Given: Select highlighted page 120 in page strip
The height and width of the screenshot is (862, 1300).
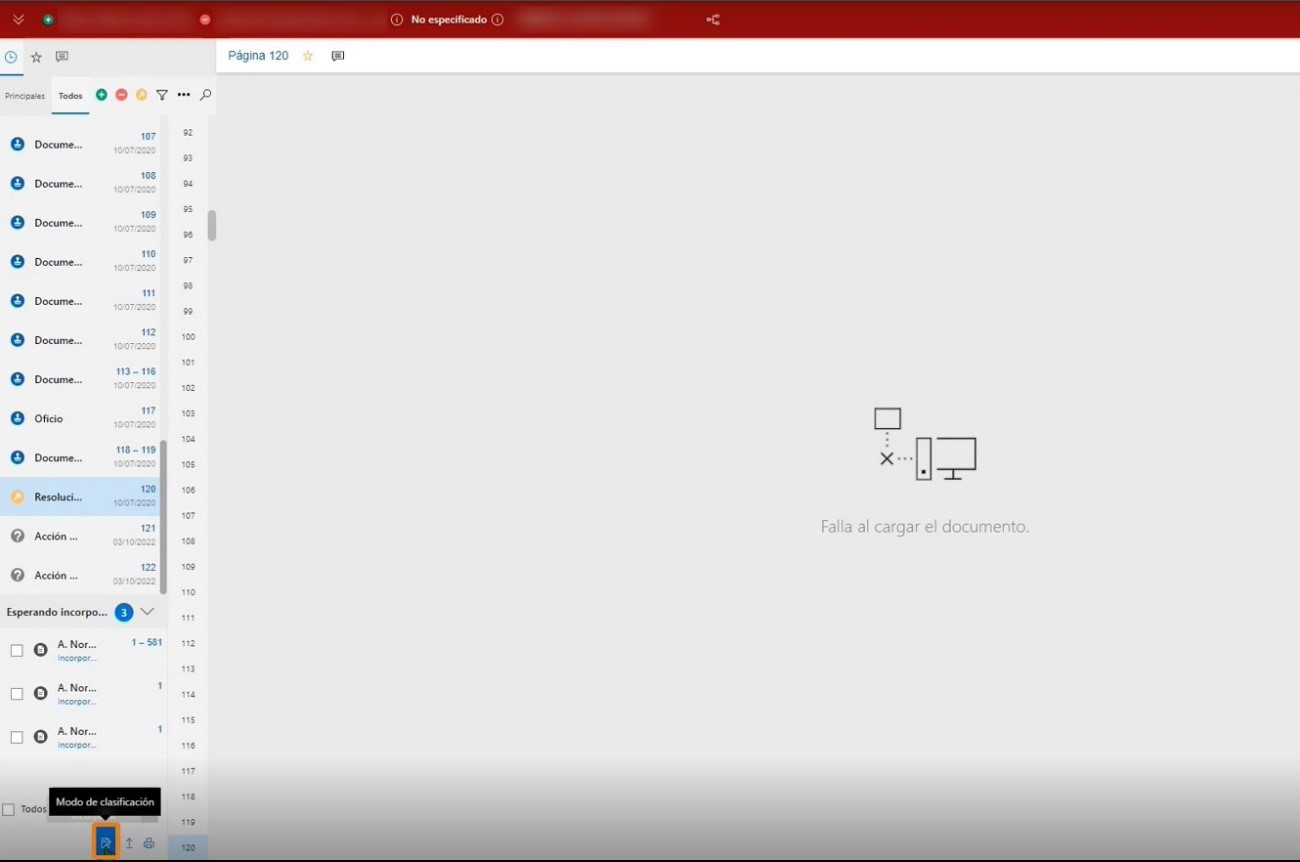Looking at the screenshot, I should tap(188, 847).
